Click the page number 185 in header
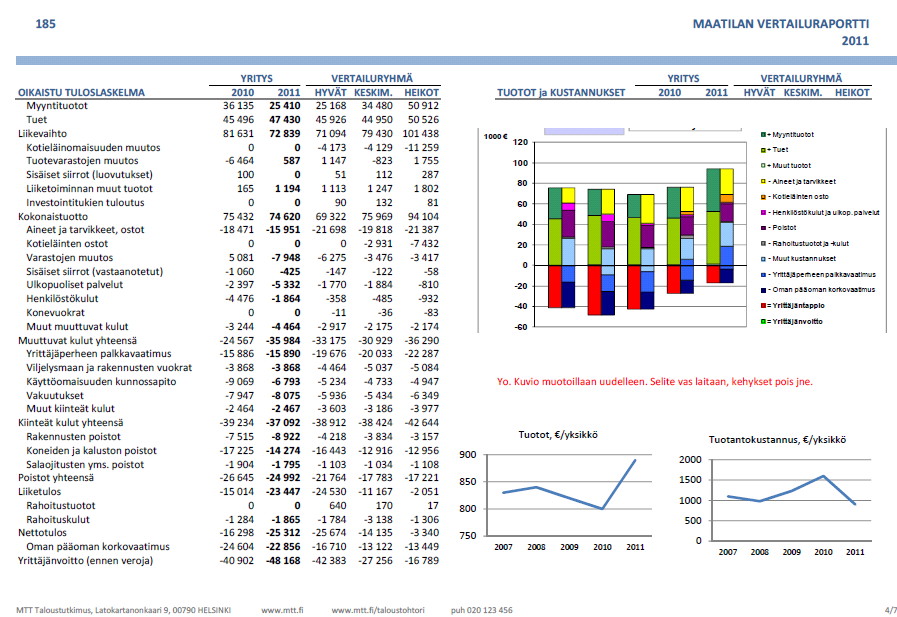Image resolution: width=897 pixels, height=617 pixels. click(x=46, y=24)
